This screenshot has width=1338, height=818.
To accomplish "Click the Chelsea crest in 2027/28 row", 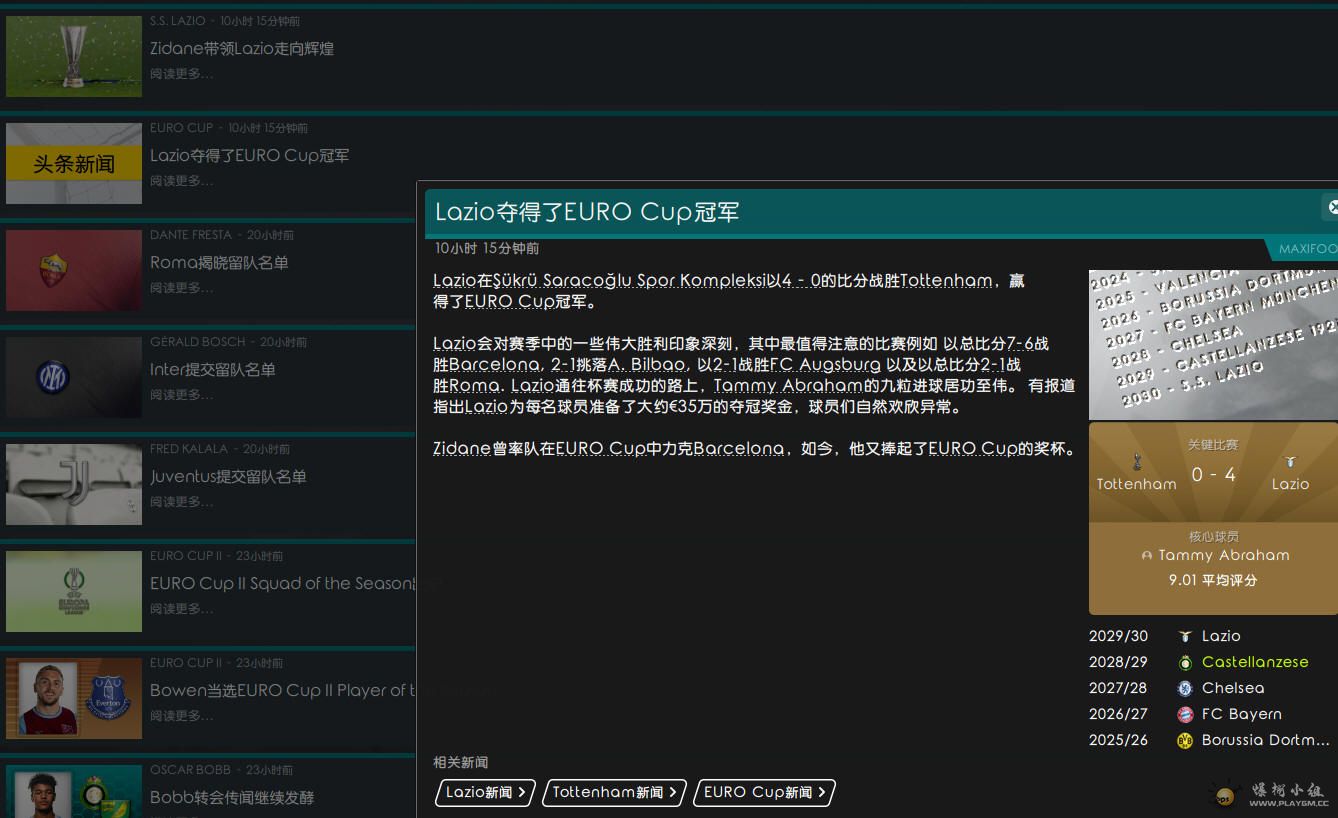I will click(1185, 688).
